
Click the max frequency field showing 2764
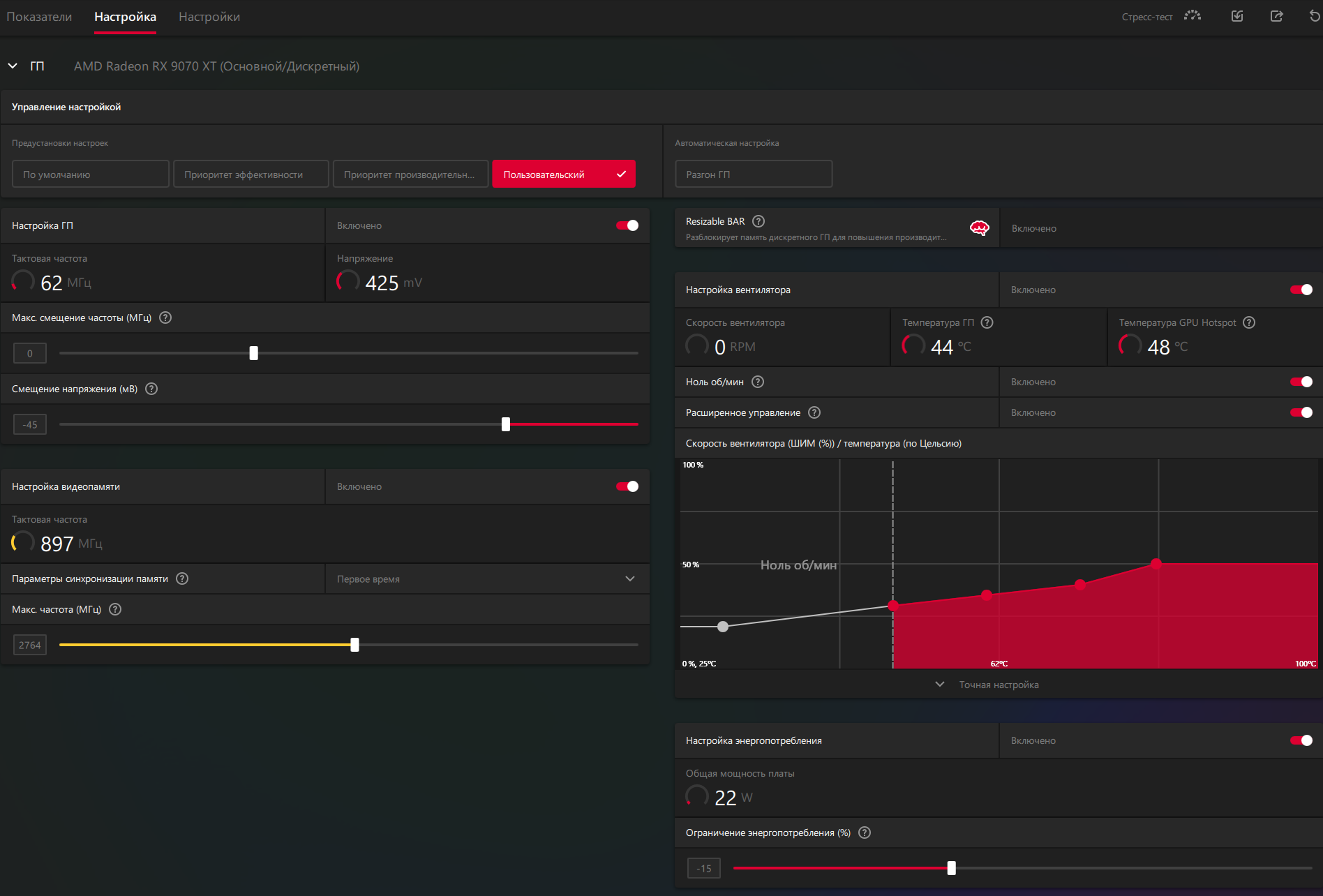tap(30, 645)
